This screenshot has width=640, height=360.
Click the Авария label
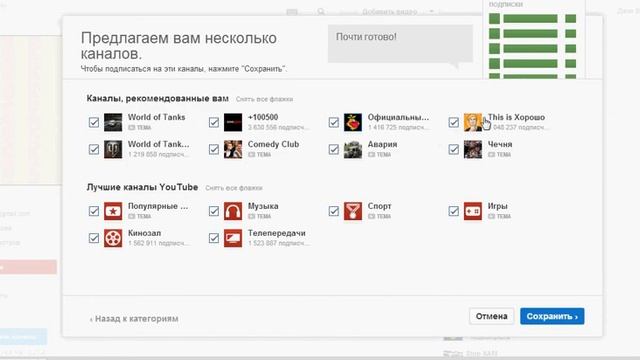382,144
